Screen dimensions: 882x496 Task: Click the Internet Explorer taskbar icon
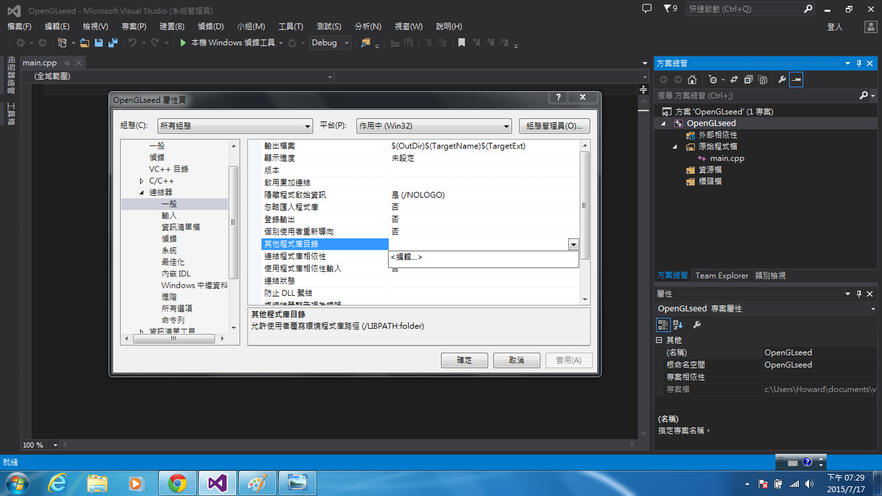[x=57, y=483]
